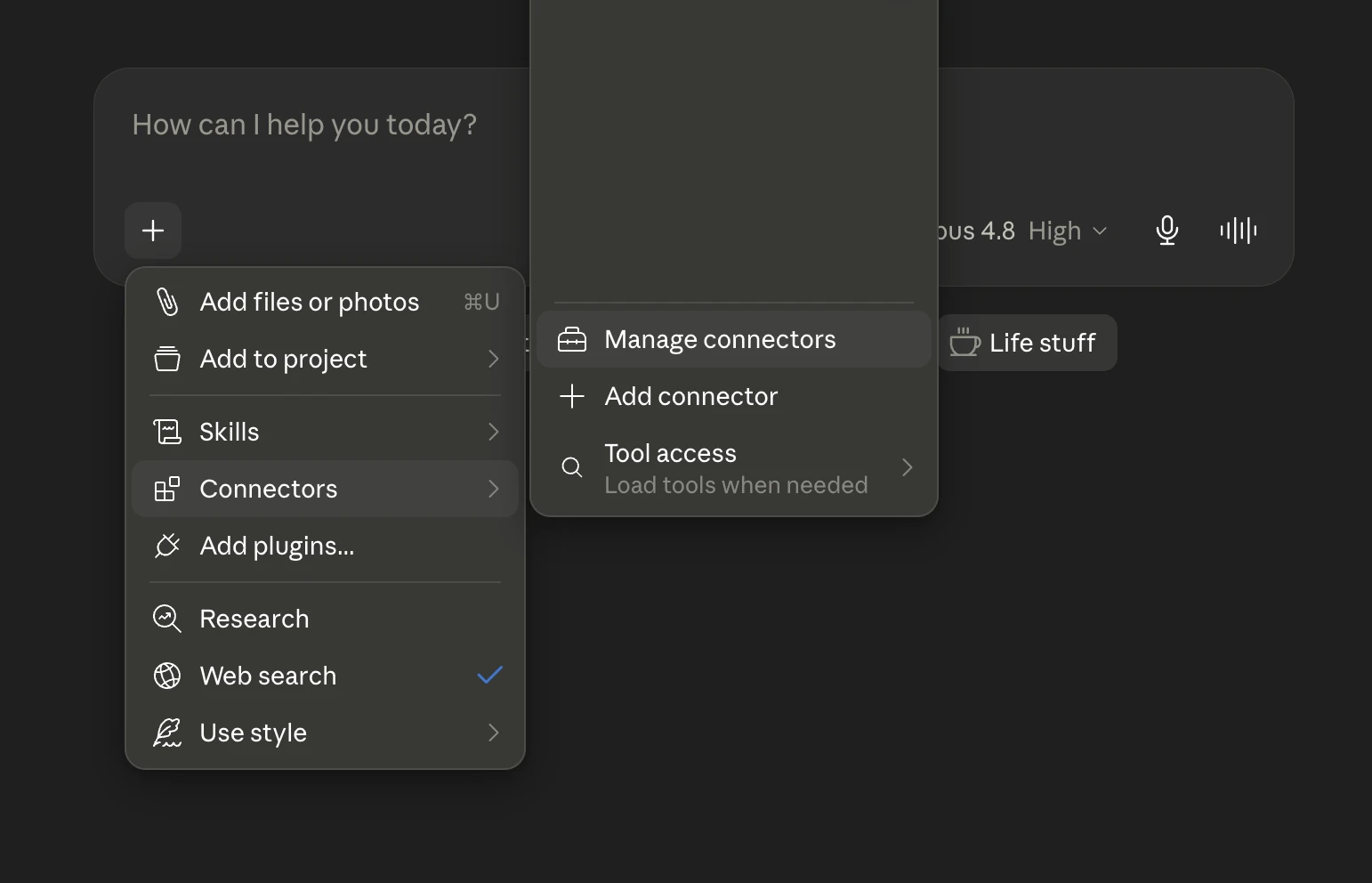
Task: Expand the Skills submenu chevron
Action: (494, 432)
